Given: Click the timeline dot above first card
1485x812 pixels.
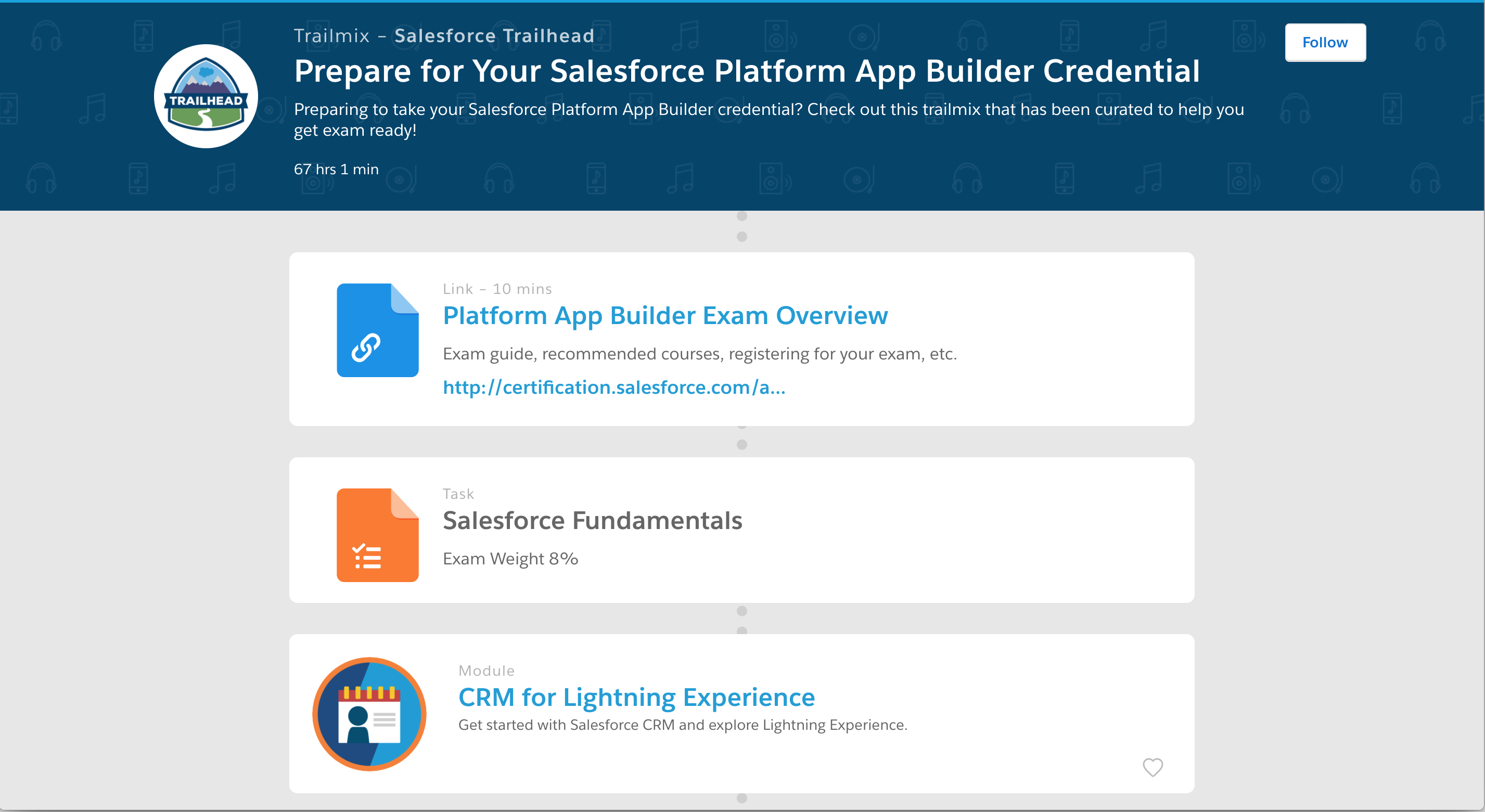Looking at the screenshot, I should tap(742, 236).
